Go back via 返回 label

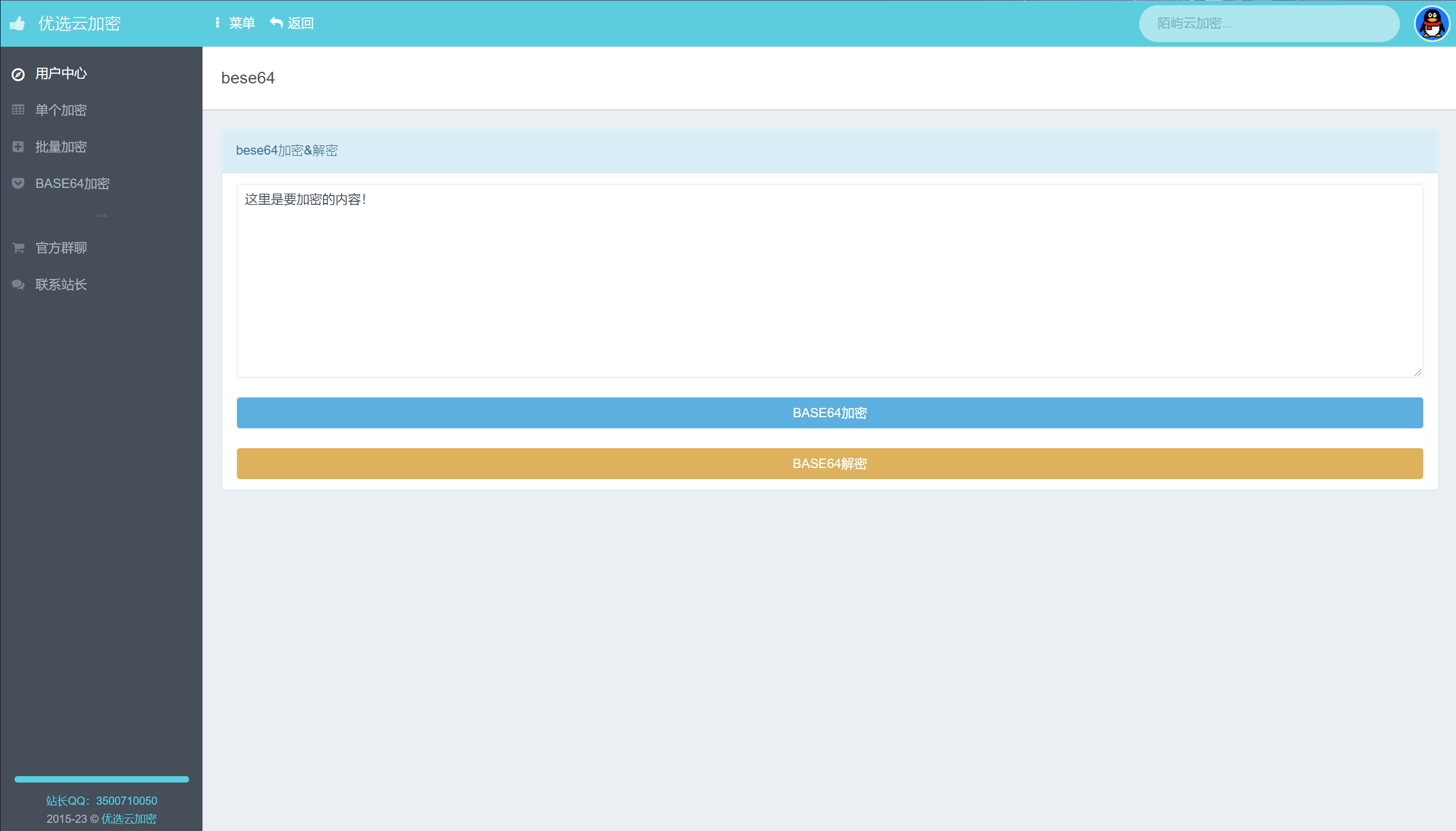coord(301,23)
